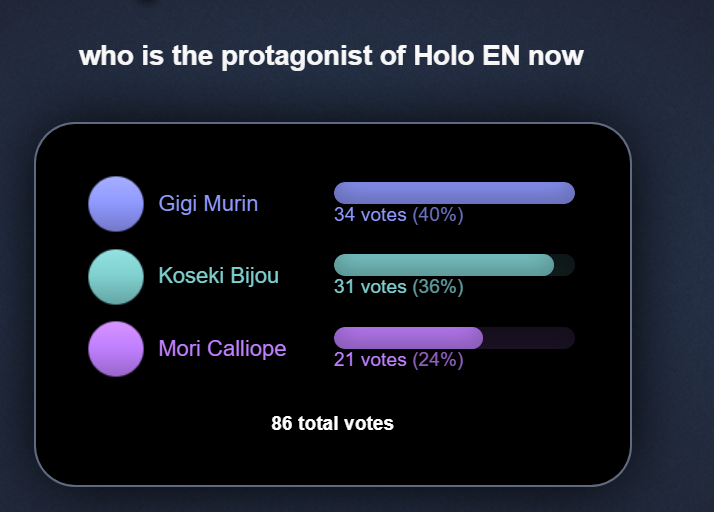
Task: Click Mori Calliope's purple avatar circle
Action: click(116, 348)
